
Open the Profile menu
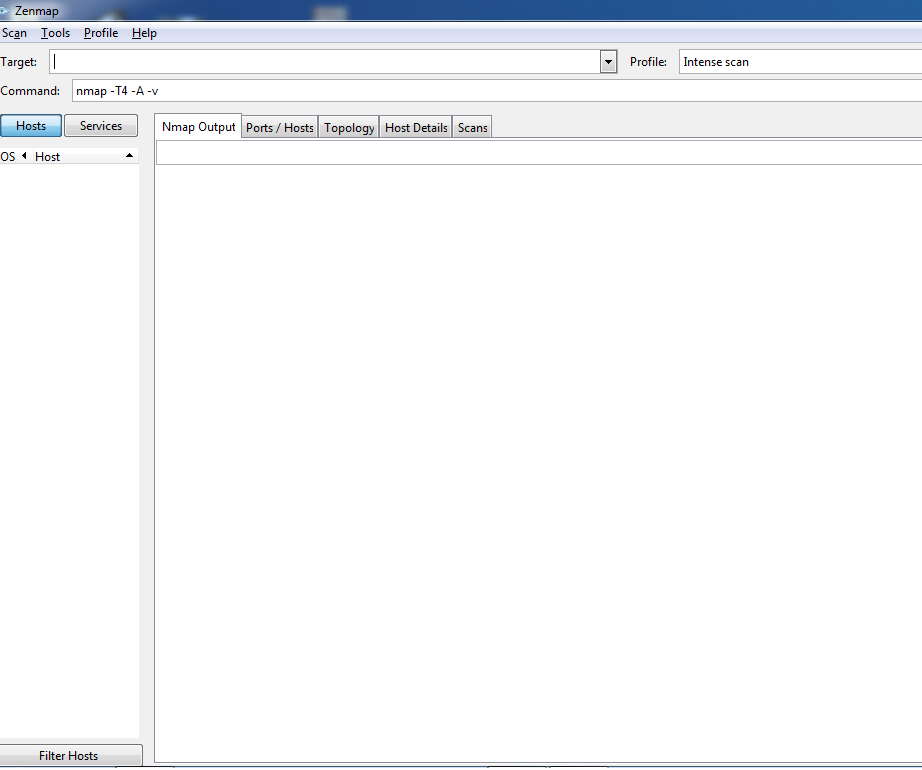point(101,33)
